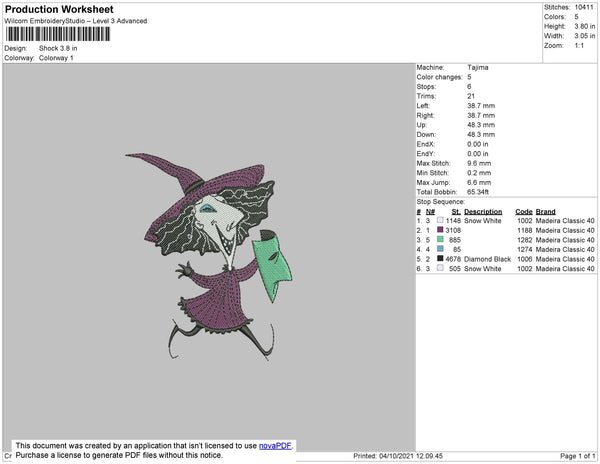Click the Snow White swatch beside 505
Screen dimensions: 600x464
coord(440,268)
